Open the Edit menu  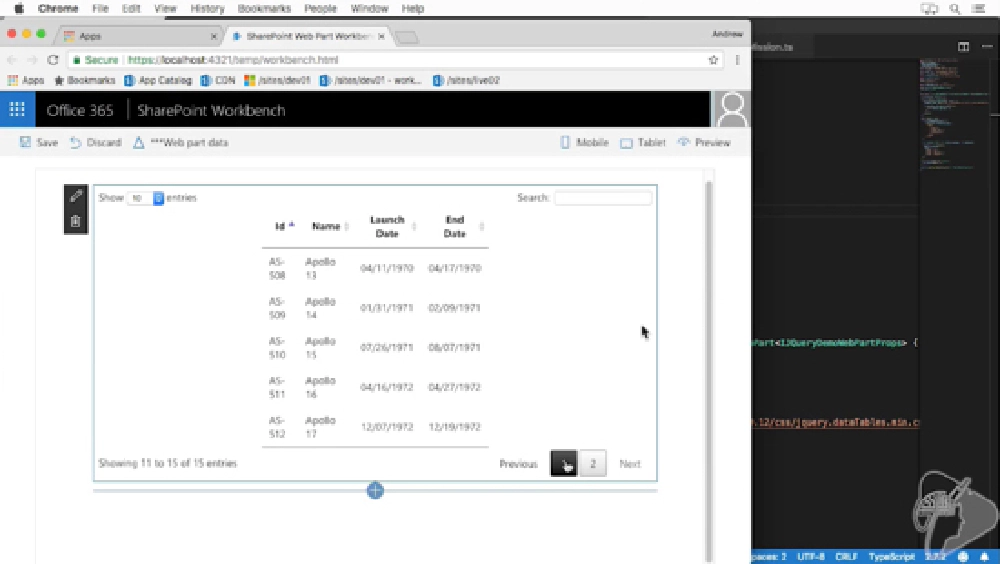131,8
